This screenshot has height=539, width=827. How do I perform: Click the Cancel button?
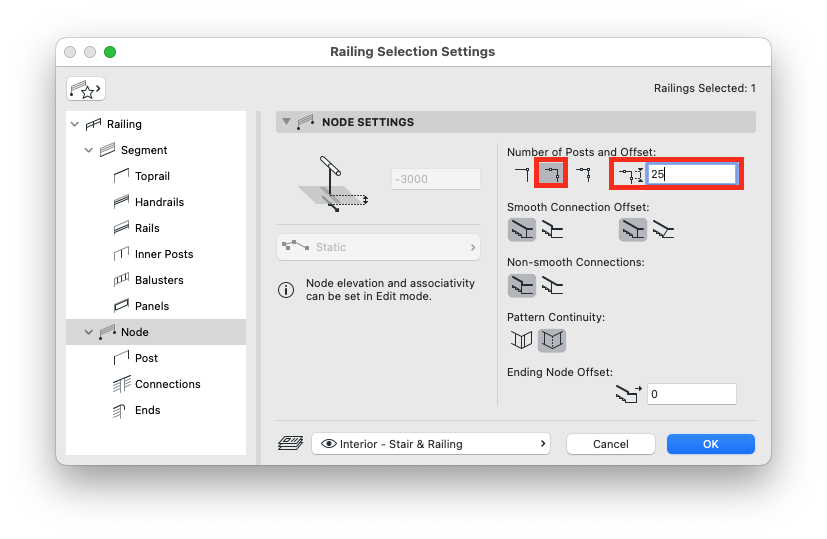[610, 444]
